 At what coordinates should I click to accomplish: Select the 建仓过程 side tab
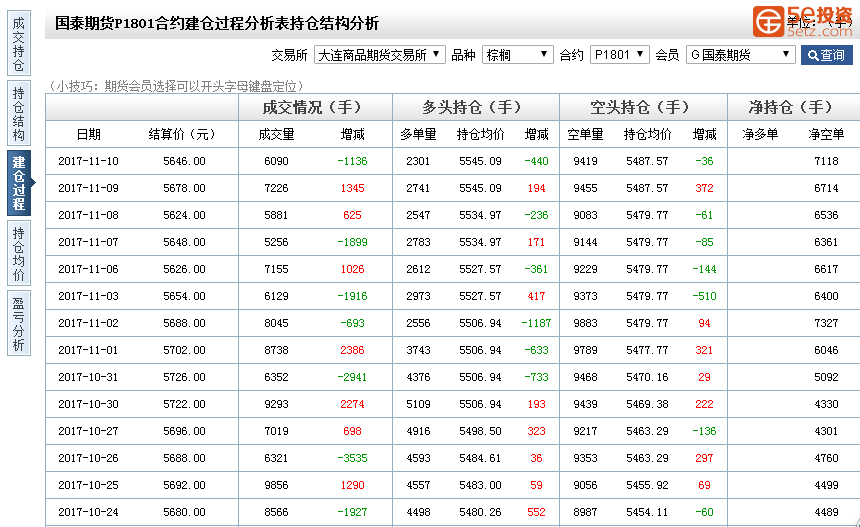(x=19, y=183)
